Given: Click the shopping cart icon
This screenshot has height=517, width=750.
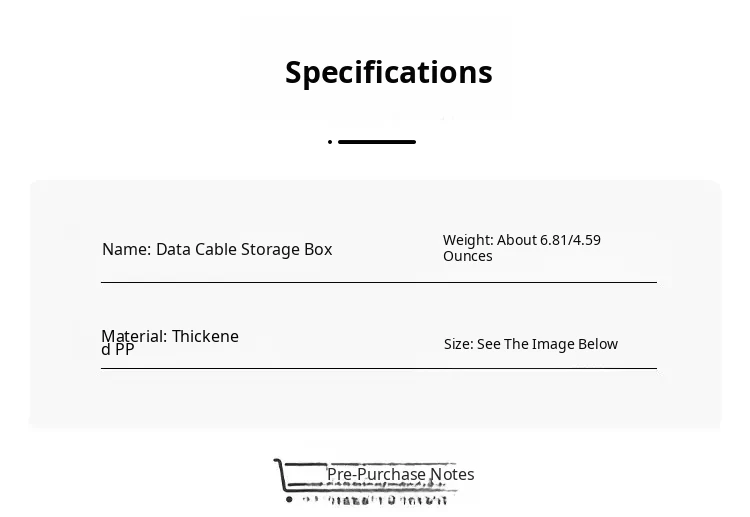Looking at the screenshot, I should (297, 479).
